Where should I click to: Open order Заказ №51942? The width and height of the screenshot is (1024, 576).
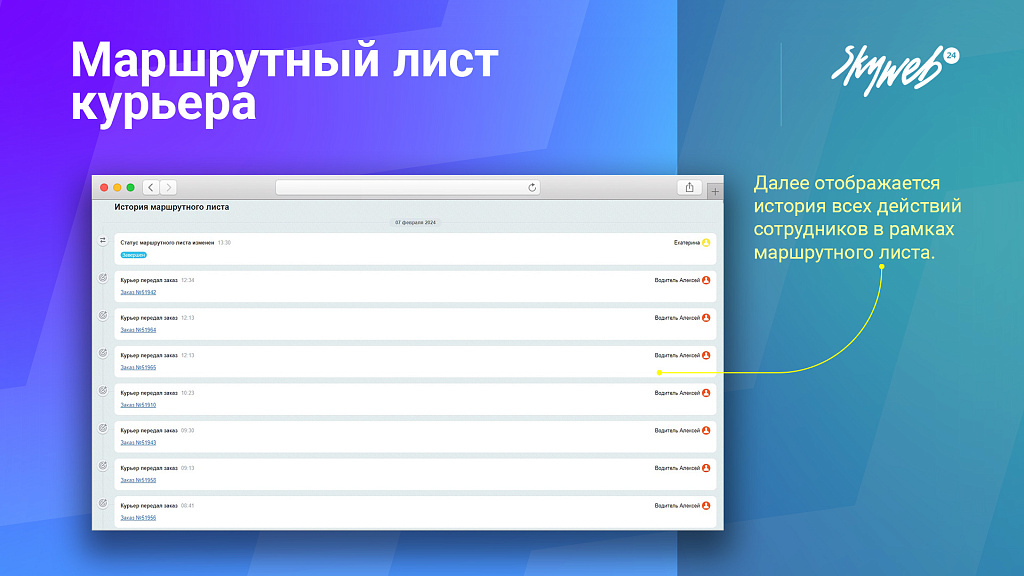point(140,292)
